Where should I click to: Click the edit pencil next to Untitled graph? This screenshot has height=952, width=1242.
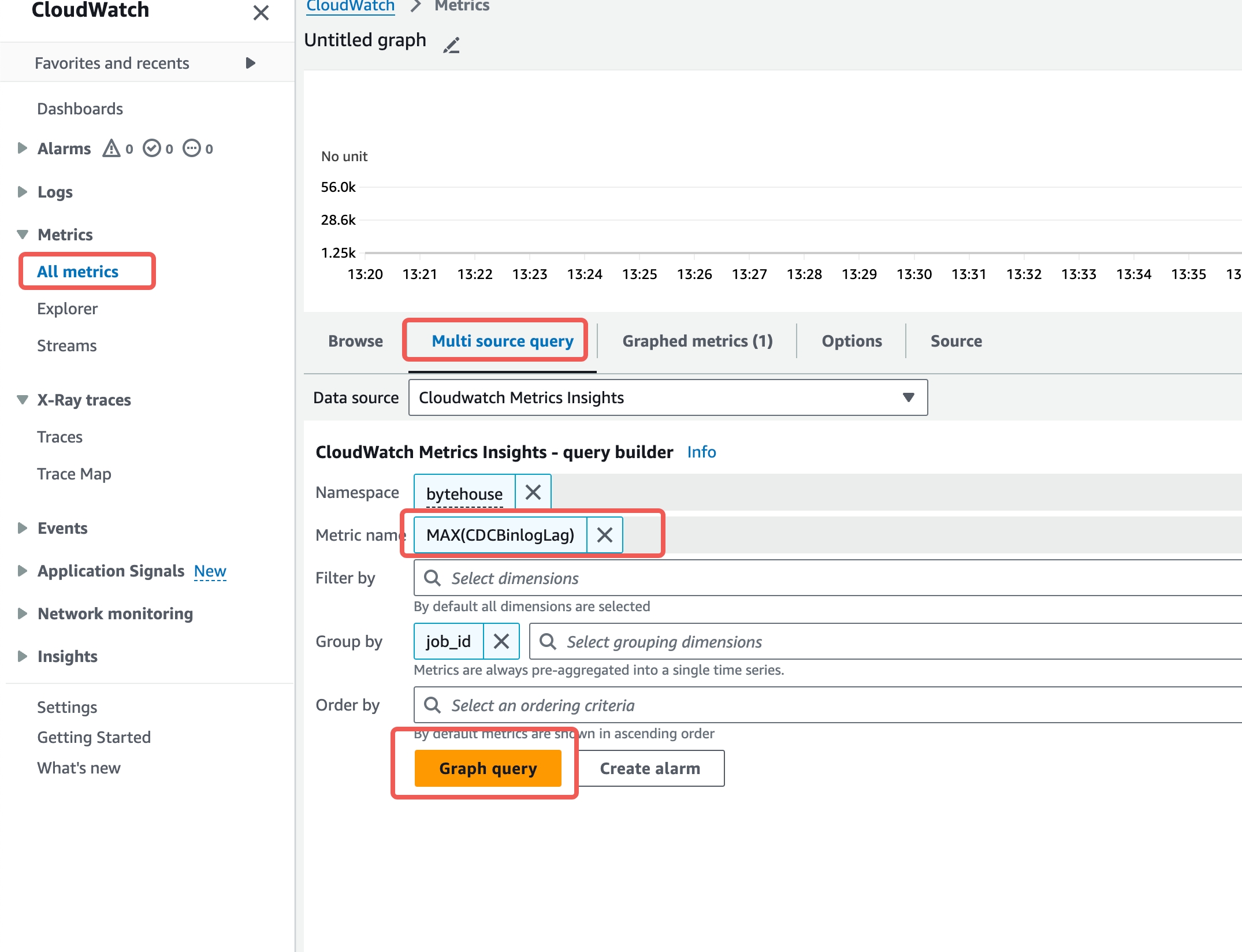tap(451, 44)
